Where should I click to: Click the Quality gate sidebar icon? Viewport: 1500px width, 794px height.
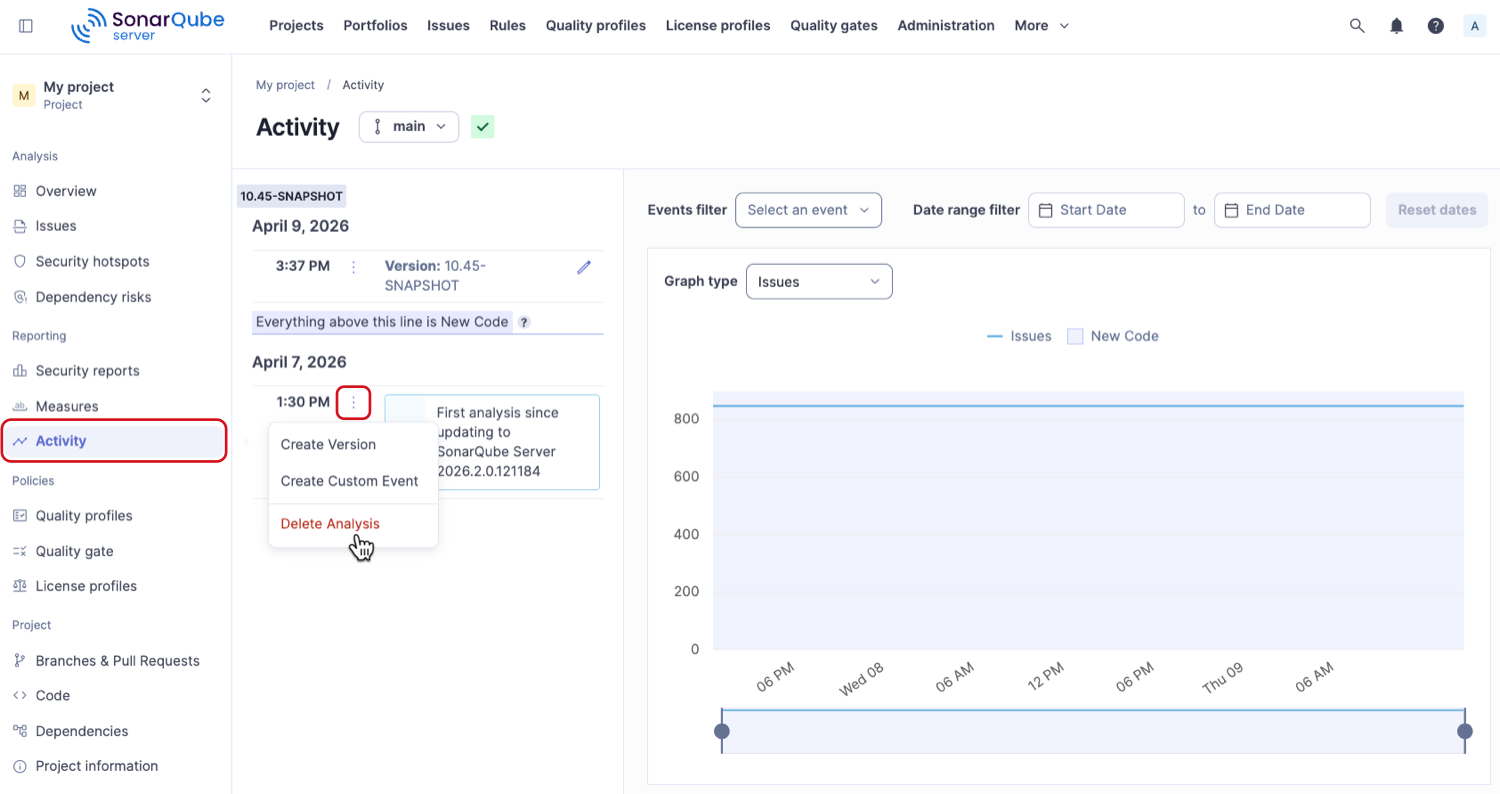click(19, 551)
